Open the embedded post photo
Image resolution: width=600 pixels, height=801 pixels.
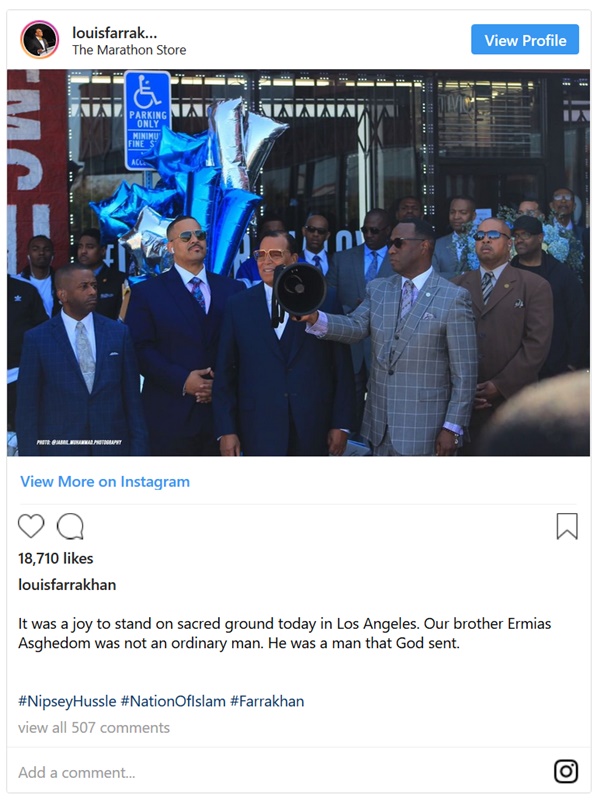coord(298,263)
